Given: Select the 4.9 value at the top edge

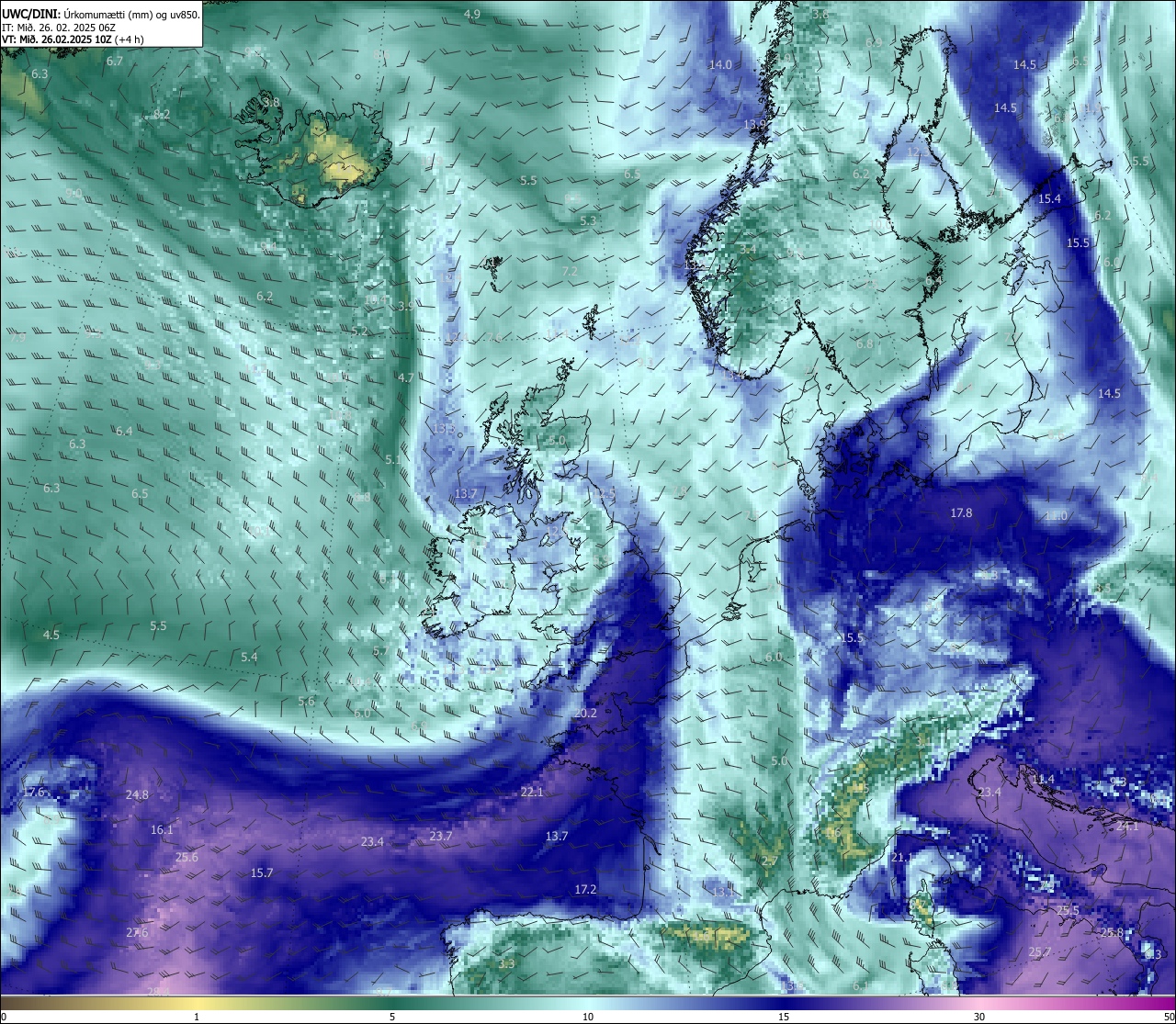Looking at the screenshot, I should pyautogui.click(x=472, y=14).
